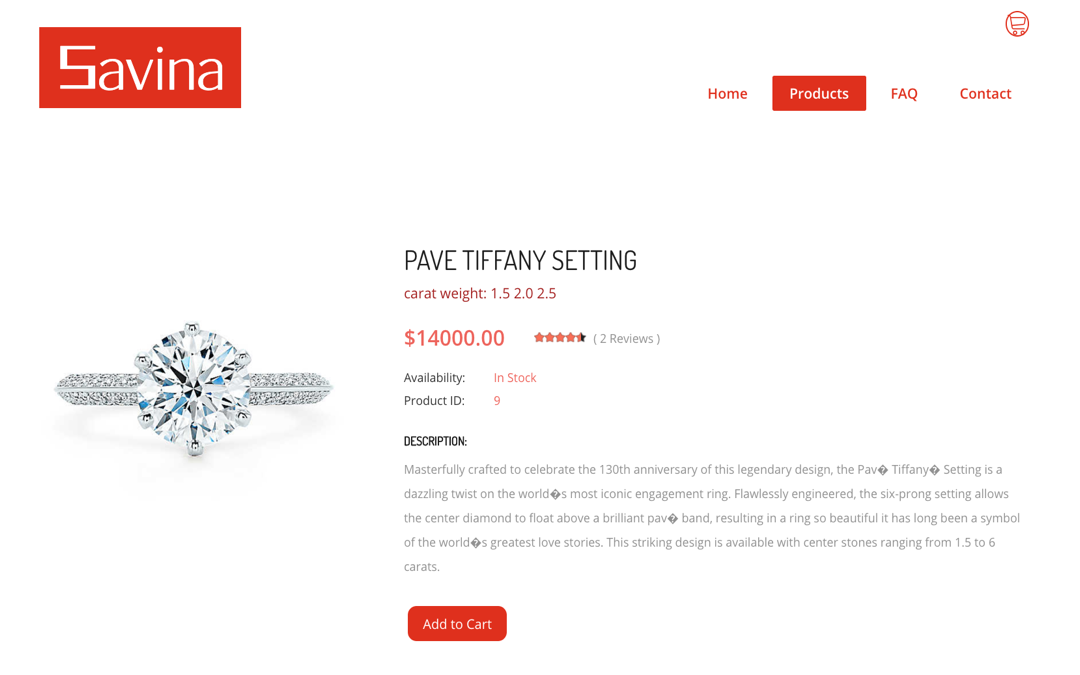1080x675 pixels.
Task: Click the In Stock availability status
Action: [515, 377]
